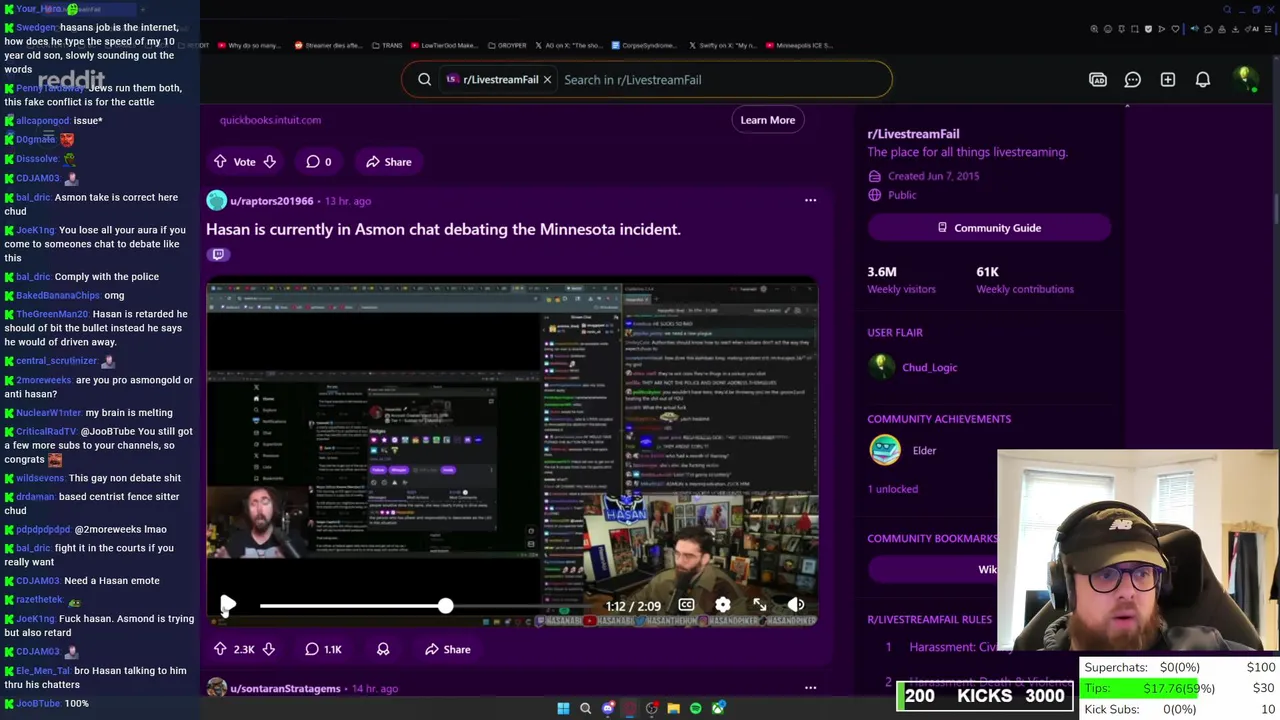Open Spotify from the taskbar
This screenshot has height=720, width=1280.
[x=696, y=708]
